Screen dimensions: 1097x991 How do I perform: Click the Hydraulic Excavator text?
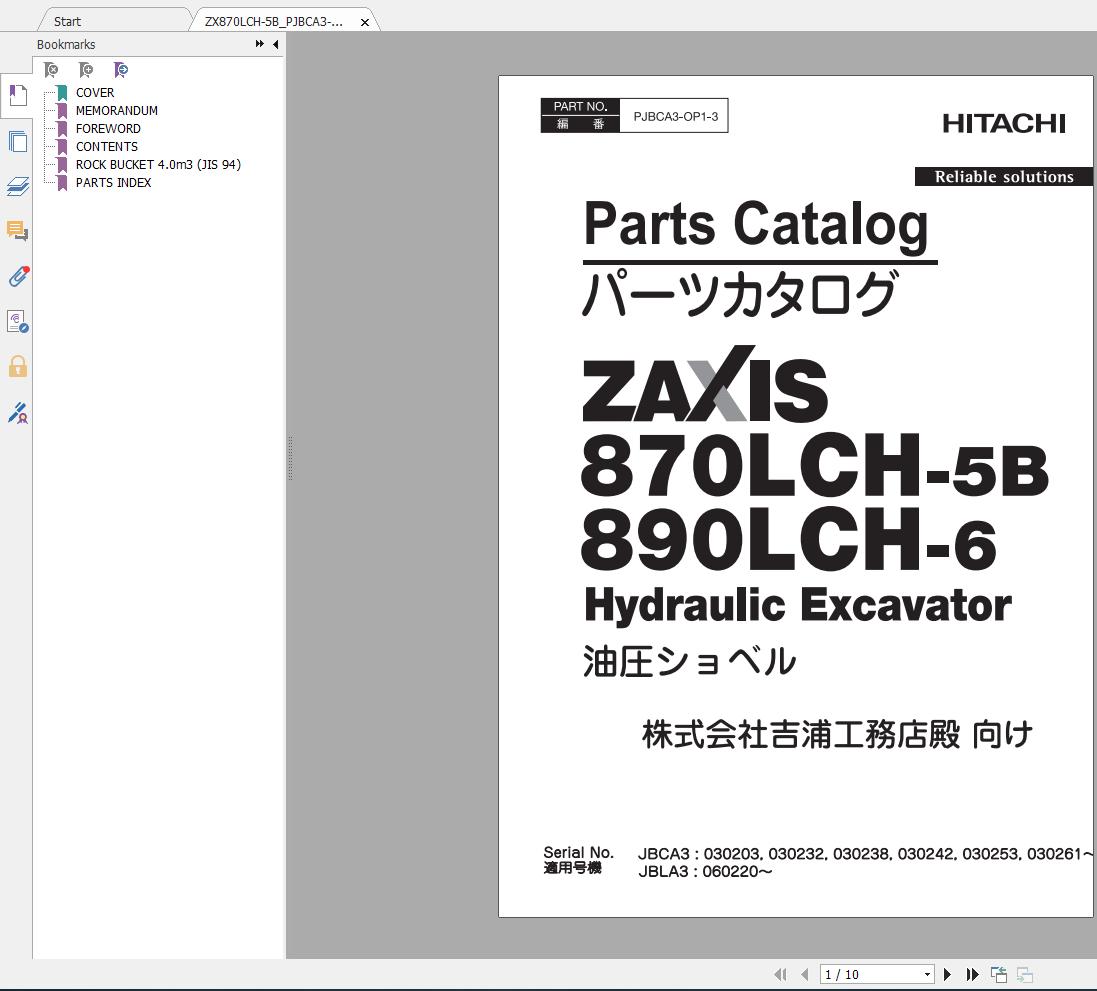(798, 605)
